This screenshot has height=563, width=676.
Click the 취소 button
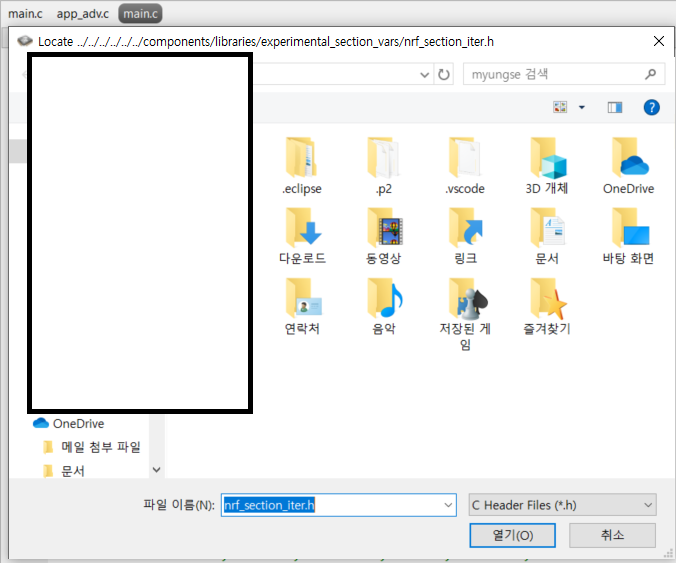point(612,535)
